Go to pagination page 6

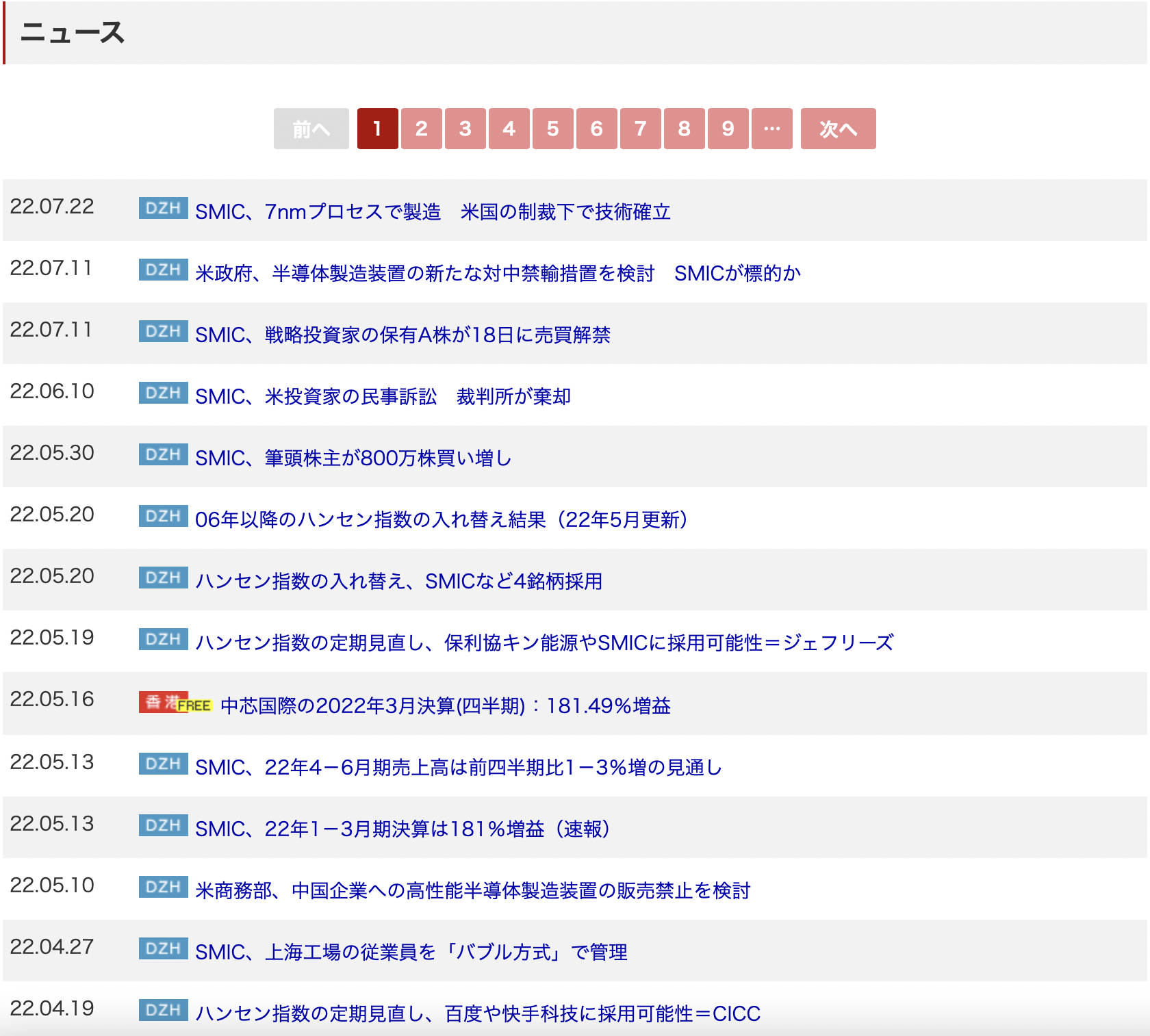596,129
